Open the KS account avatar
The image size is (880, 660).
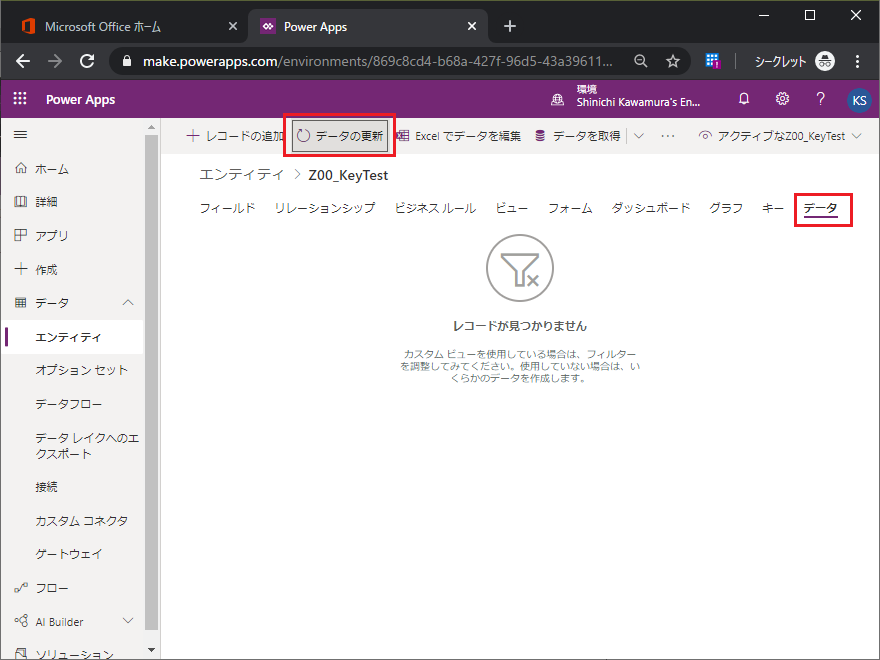pyautogui.click(x=859, y=100)
